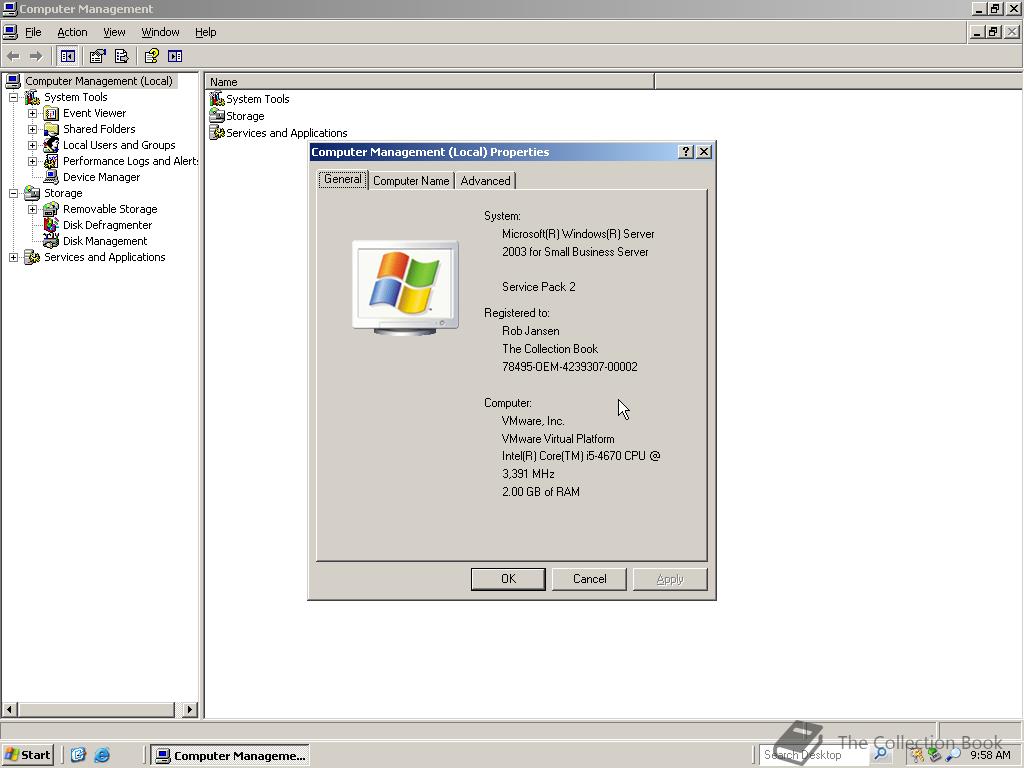Viewport: 1024px width, 768px height.
Task: Select Disk Management text in tree
Action: pyautogui.click(x=105, y=241)
